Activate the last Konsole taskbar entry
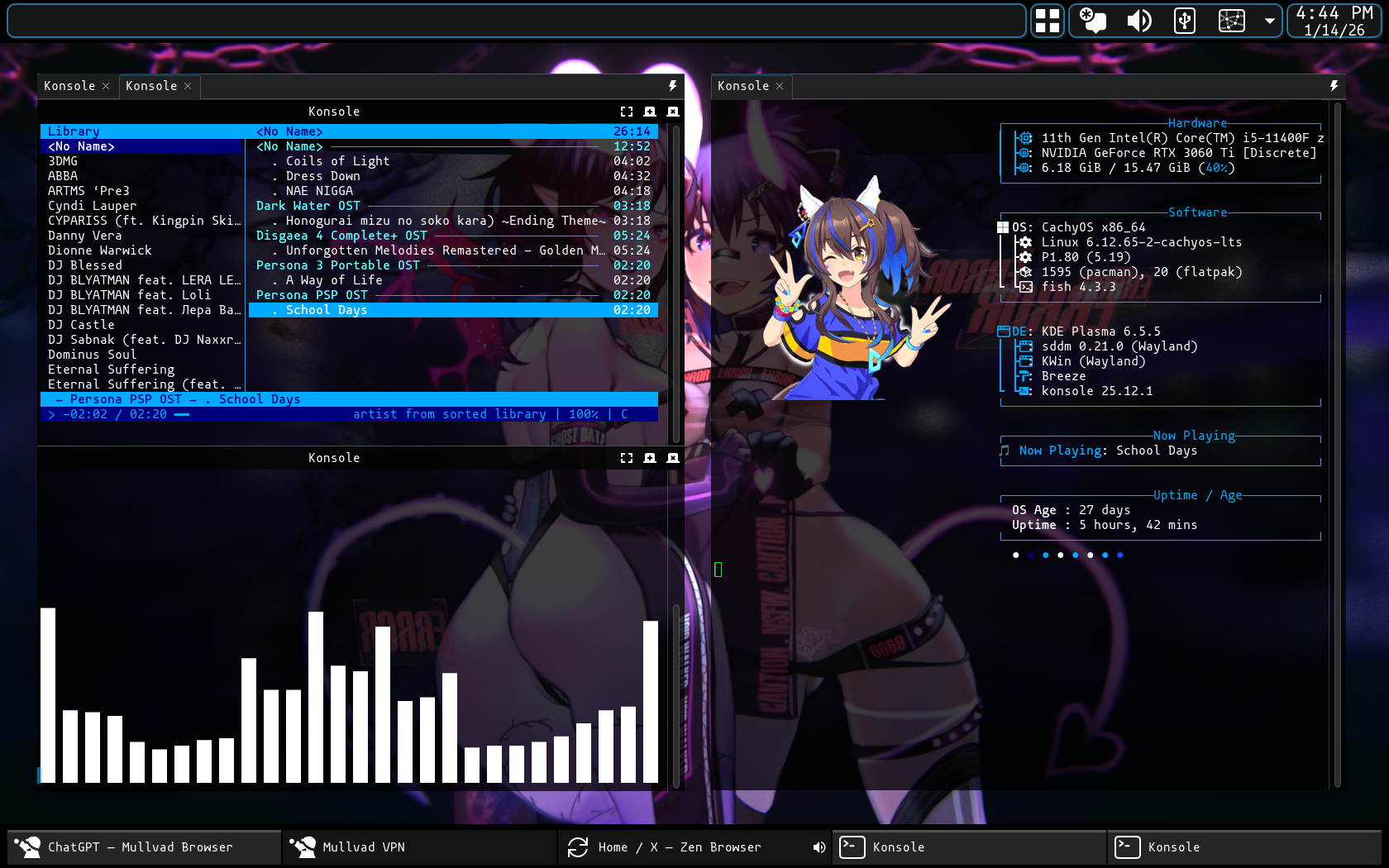Image resolution: width=1389 pixels, height=868 pixels. tap(1244, 847)
